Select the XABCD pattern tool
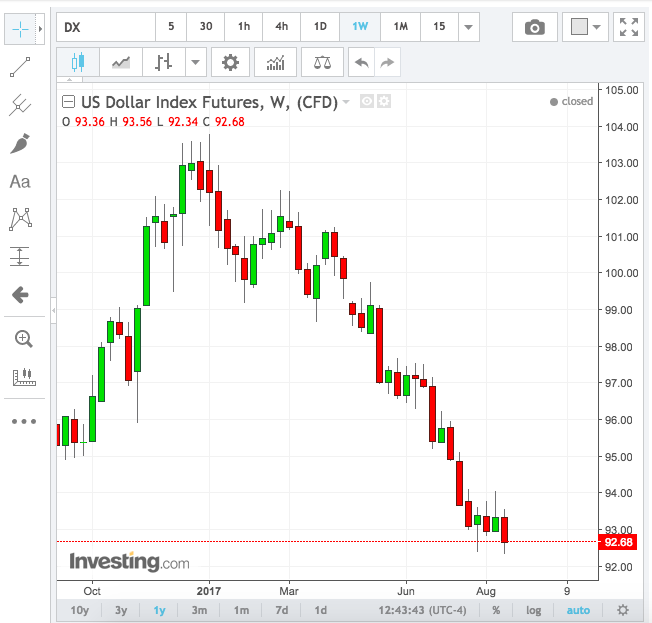 (20, 219)
